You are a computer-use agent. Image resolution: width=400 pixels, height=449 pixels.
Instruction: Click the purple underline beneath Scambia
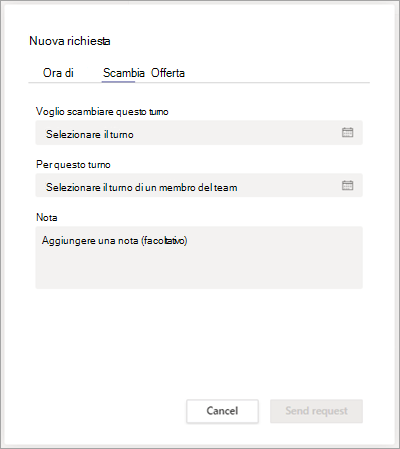coord(118,81)
